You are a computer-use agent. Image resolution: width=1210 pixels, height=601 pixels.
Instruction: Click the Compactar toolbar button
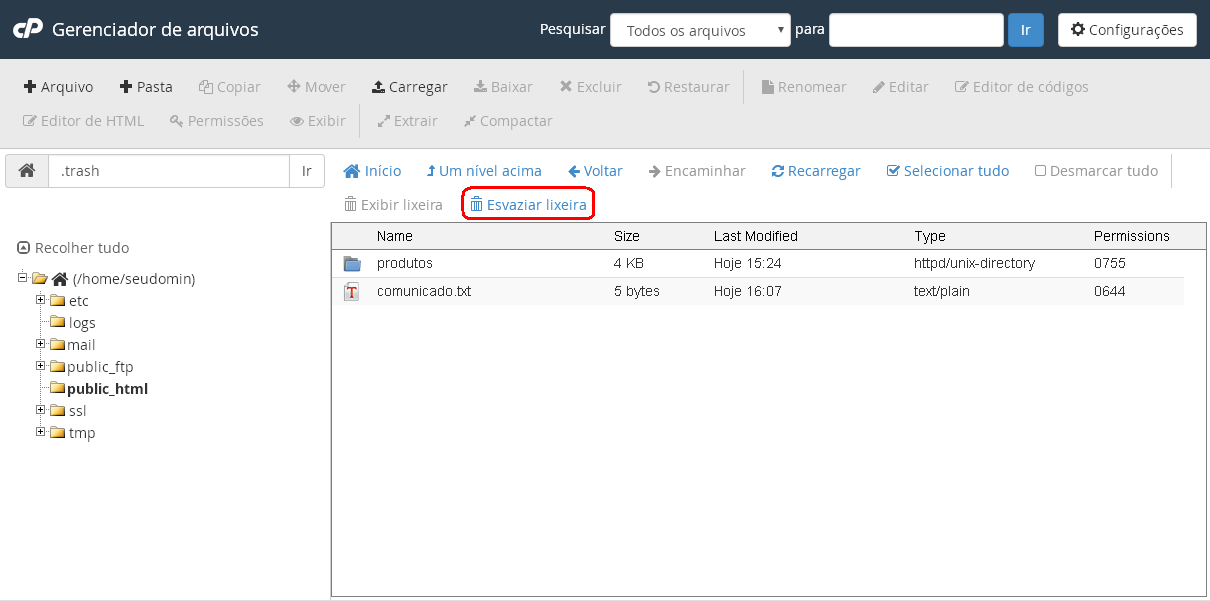(508, 121)
